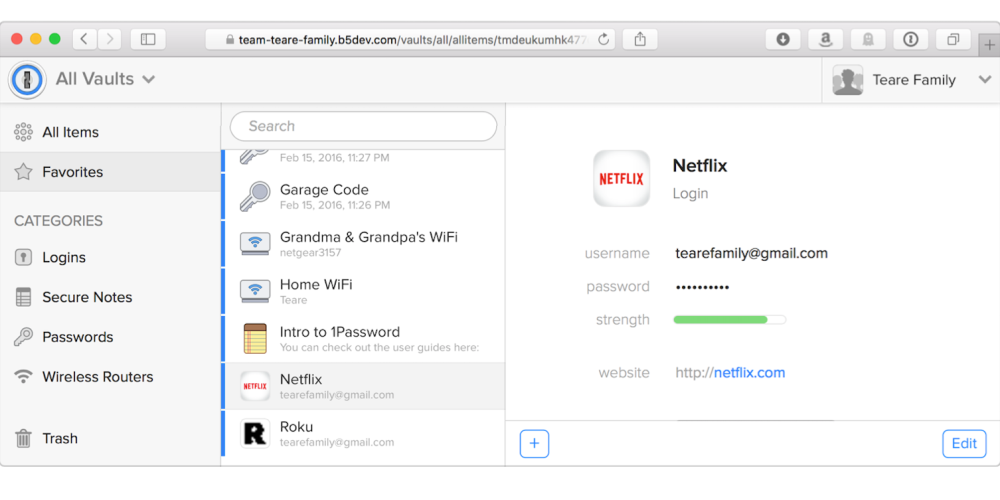
Task: Click the 1Password logo icon
Action: [27, 80]
